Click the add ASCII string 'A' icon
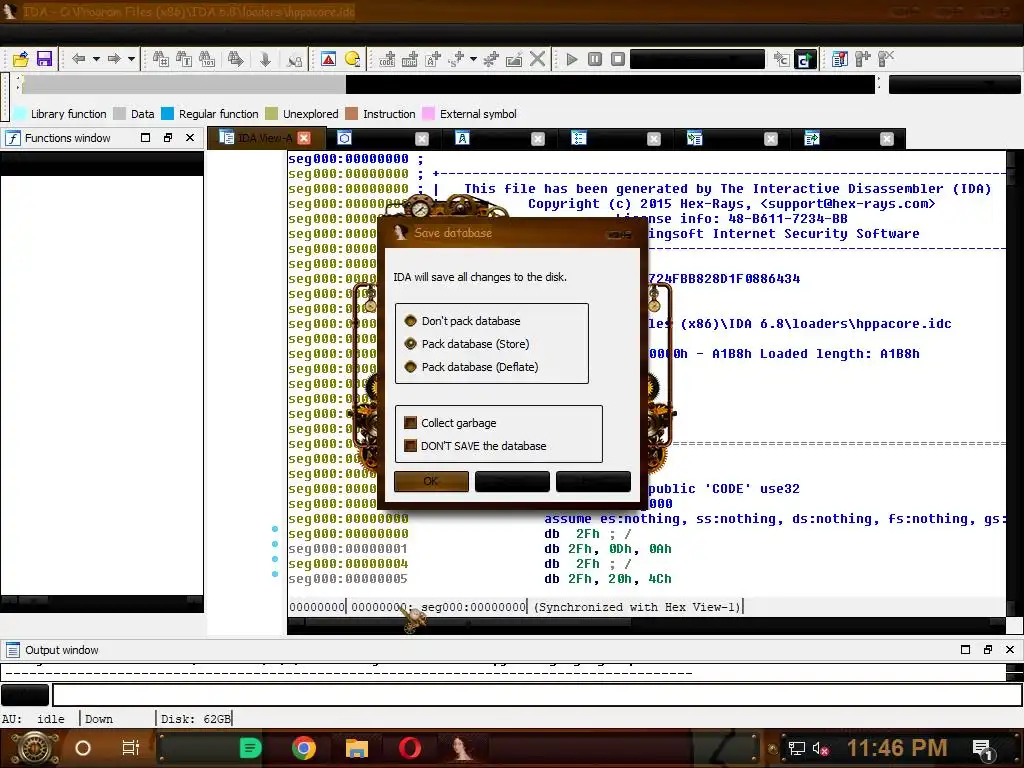This screenshot has width=1024, height=768. click(x=433, y=59)
